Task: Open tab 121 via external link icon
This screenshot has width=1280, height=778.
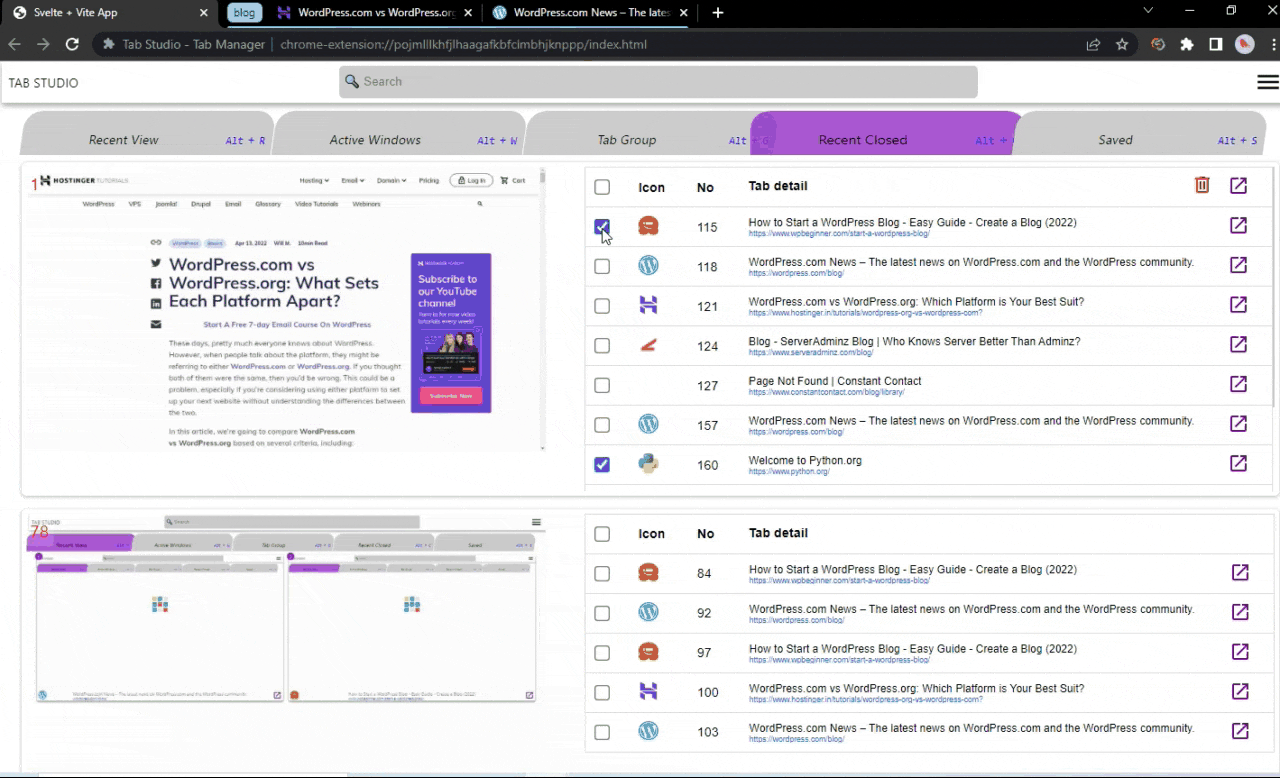Action: coord(1238,305)
